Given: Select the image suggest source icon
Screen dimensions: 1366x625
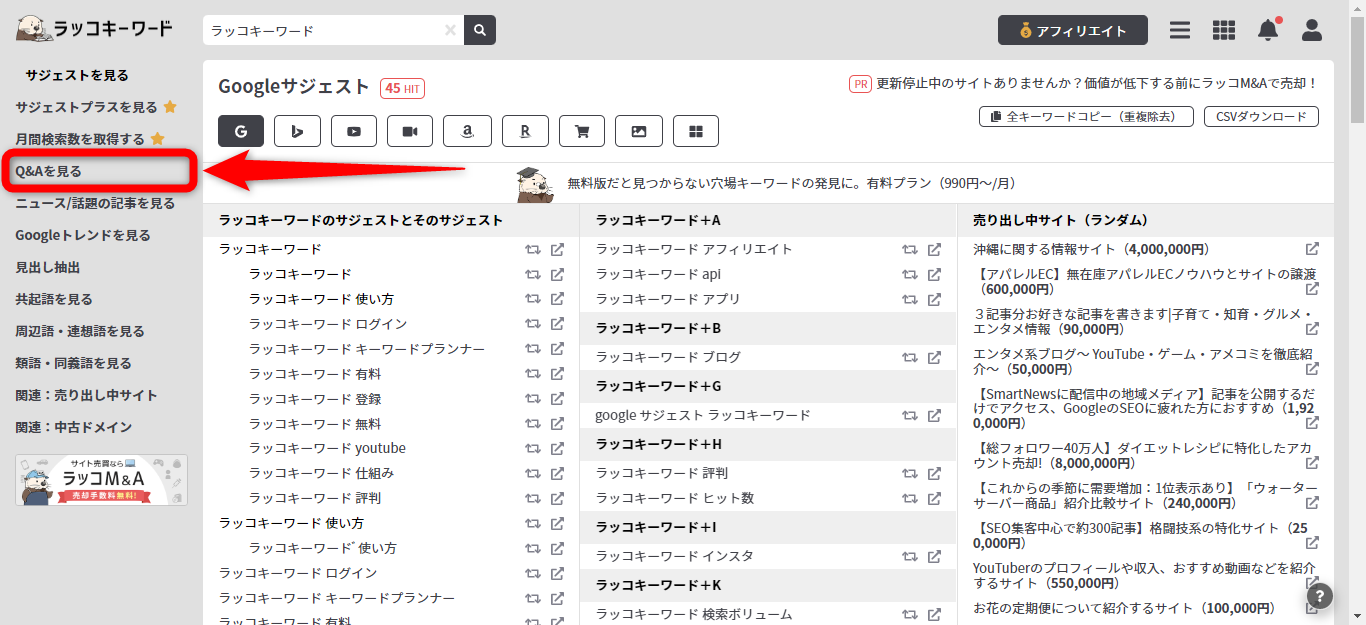Looking at the screenshot, I should coord(639,131).
